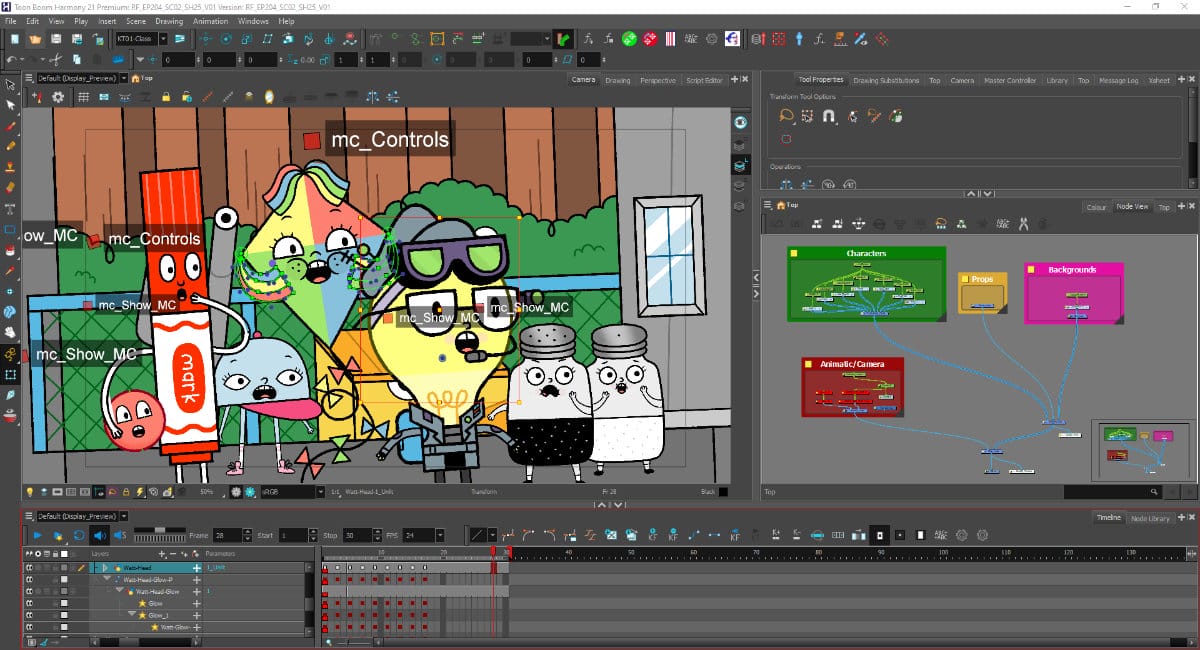Collapse the Watt-Head-Glow-P layer group
This screenshot has width=1200, height=650.
107,580
